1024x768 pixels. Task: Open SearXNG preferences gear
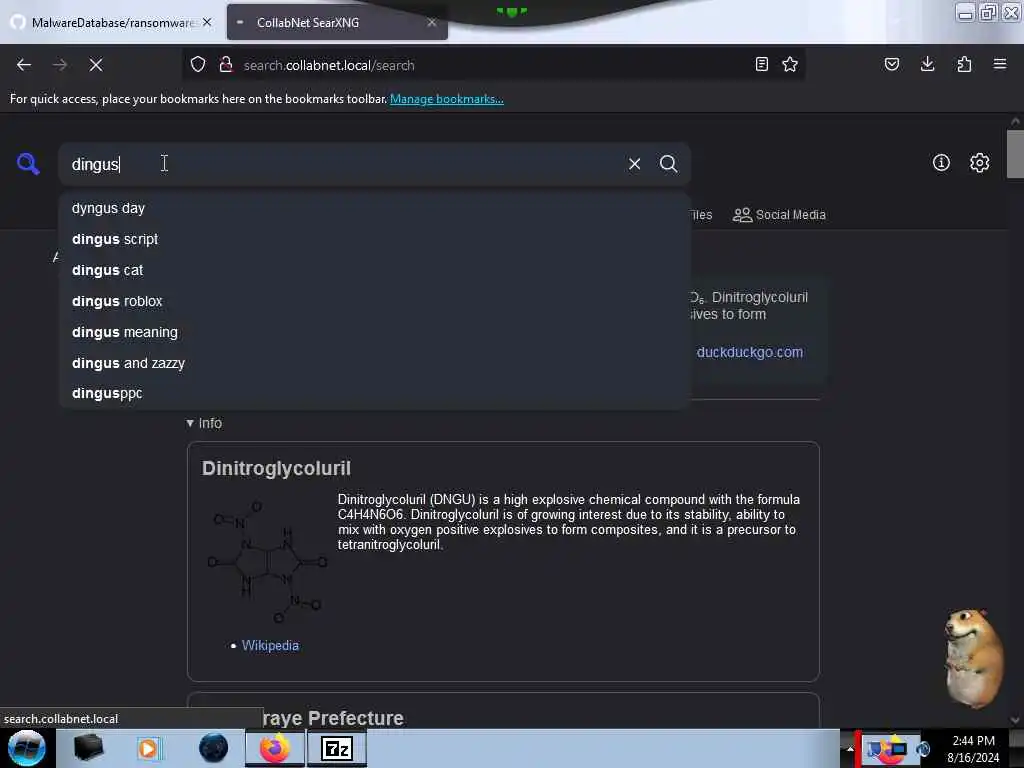click(x=980, y=163)
